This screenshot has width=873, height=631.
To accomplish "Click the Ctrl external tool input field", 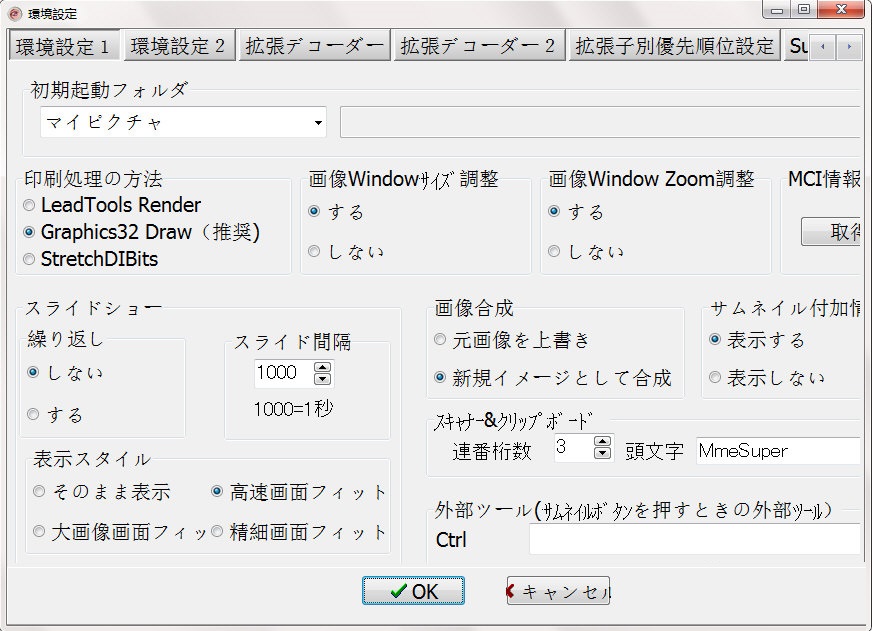I will click(694, 539).
